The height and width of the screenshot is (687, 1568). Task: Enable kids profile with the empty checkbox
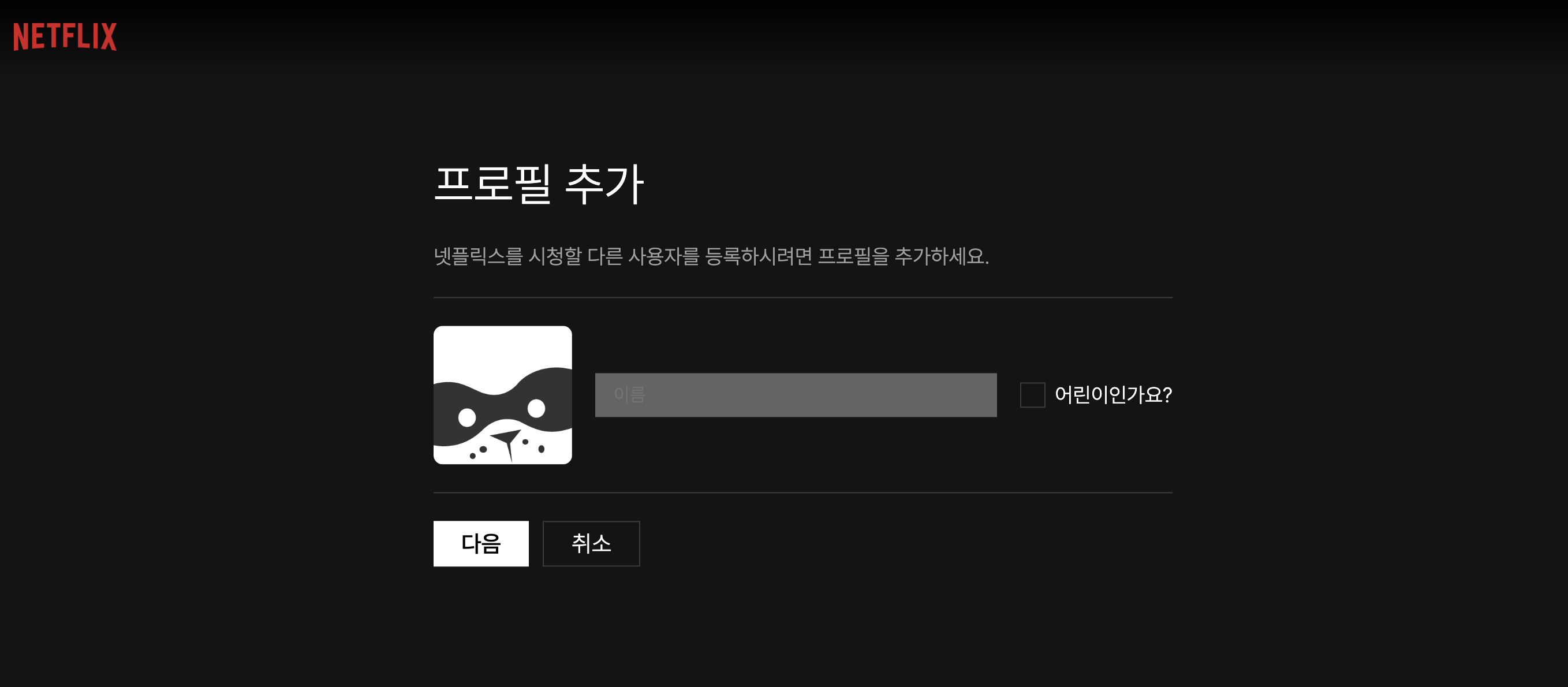pyautogui.click(x=1032, y=395)
